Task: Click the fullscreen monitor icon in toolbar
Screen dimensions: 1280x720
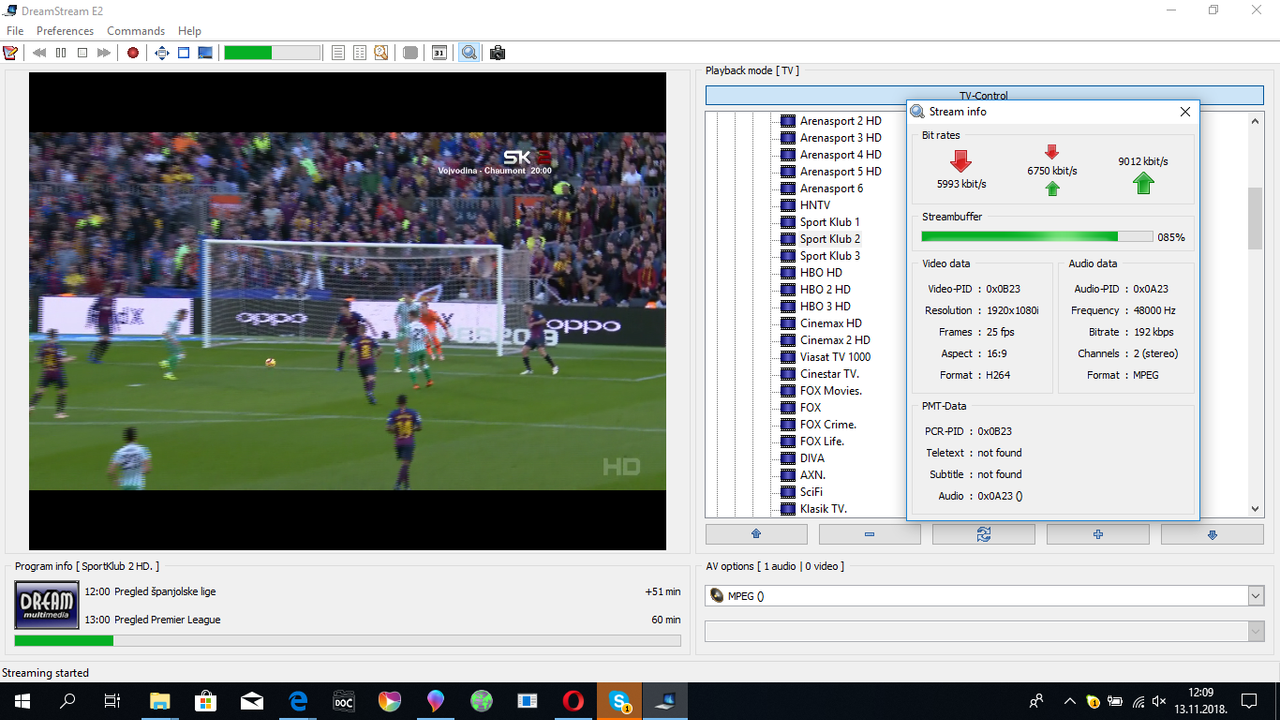Action: (x=205, y=53)
